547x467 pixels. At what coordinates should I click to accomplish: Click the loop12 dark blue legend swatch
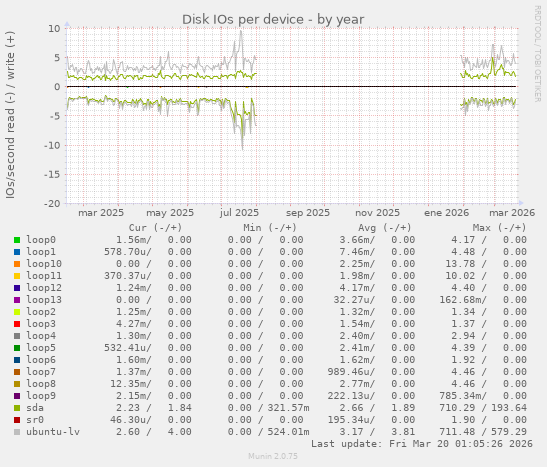click(x=17, y=288)
